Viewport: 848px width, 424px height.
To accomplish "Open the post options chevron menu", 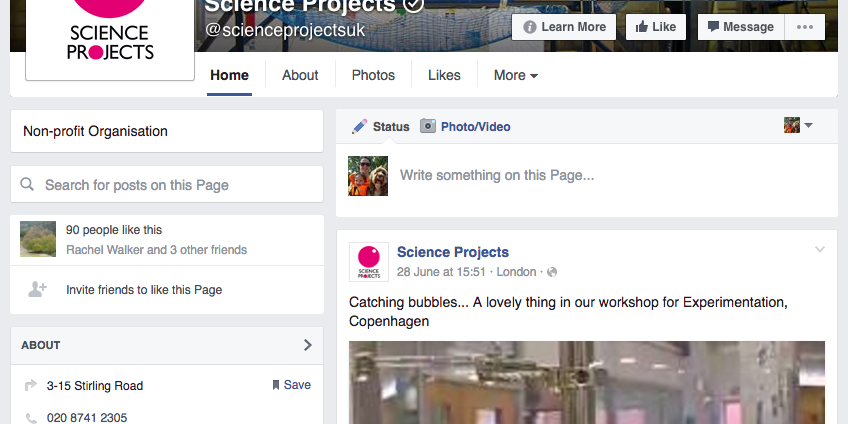I will point(820,249).
